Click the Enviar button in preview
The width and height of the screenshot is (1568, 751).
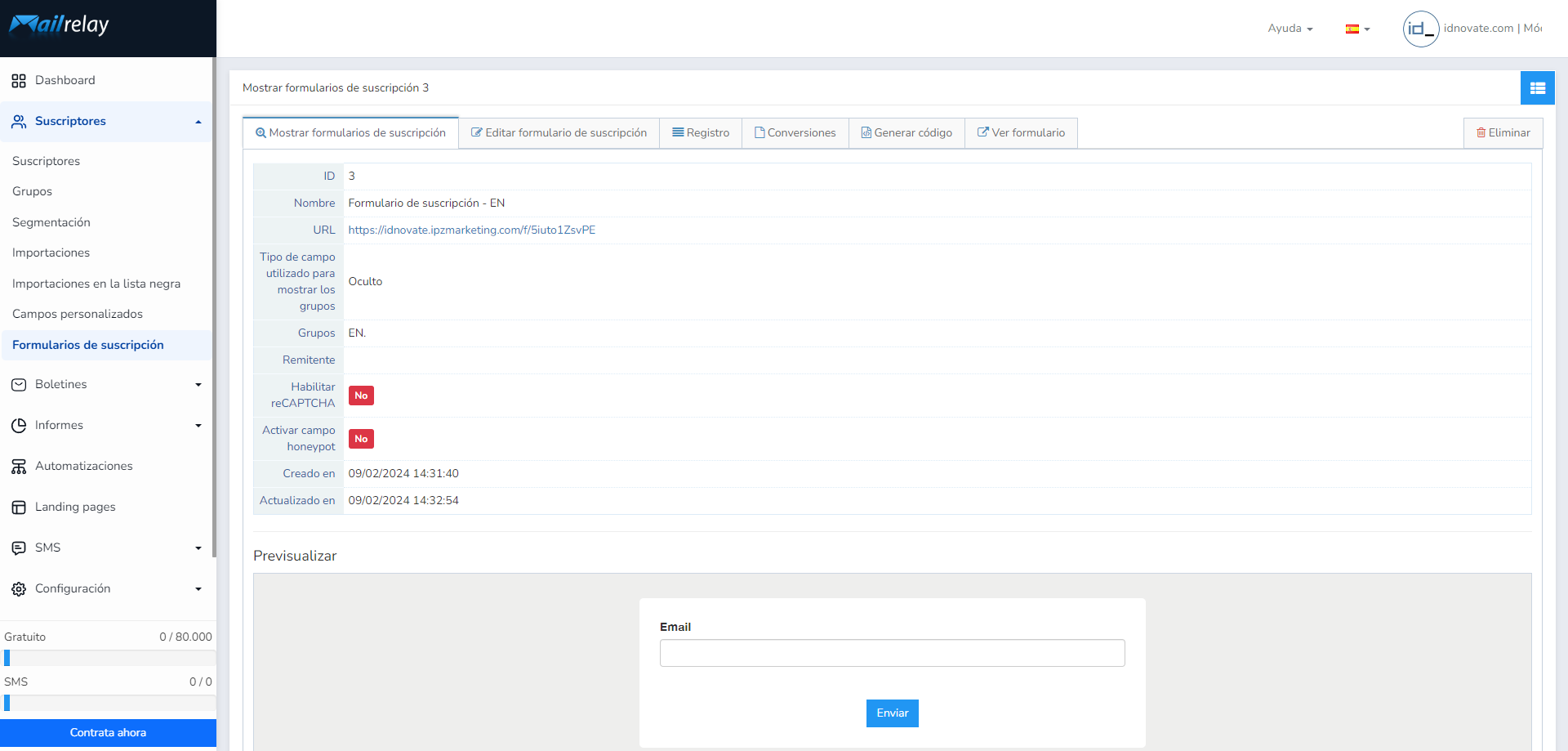(893, 713)
